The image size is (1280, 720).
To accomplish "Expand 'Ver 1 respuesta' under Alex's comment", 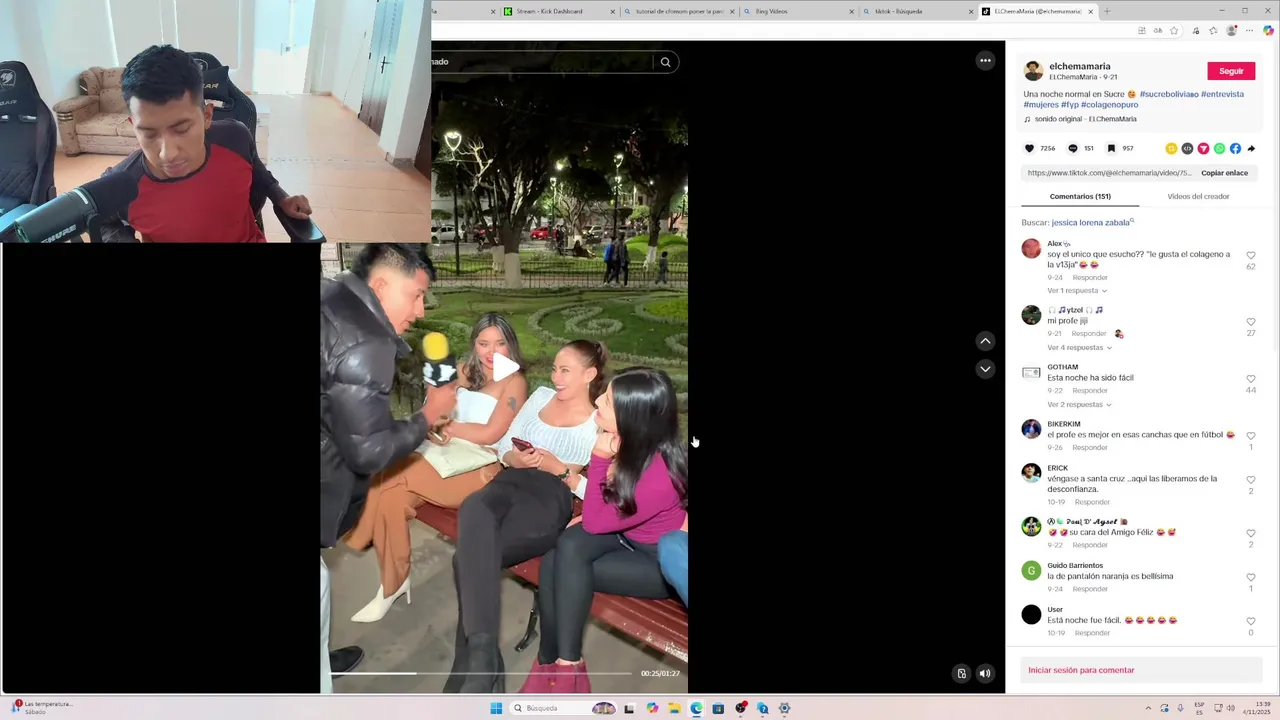I will pyautogui.click(x=1077, y=291).
